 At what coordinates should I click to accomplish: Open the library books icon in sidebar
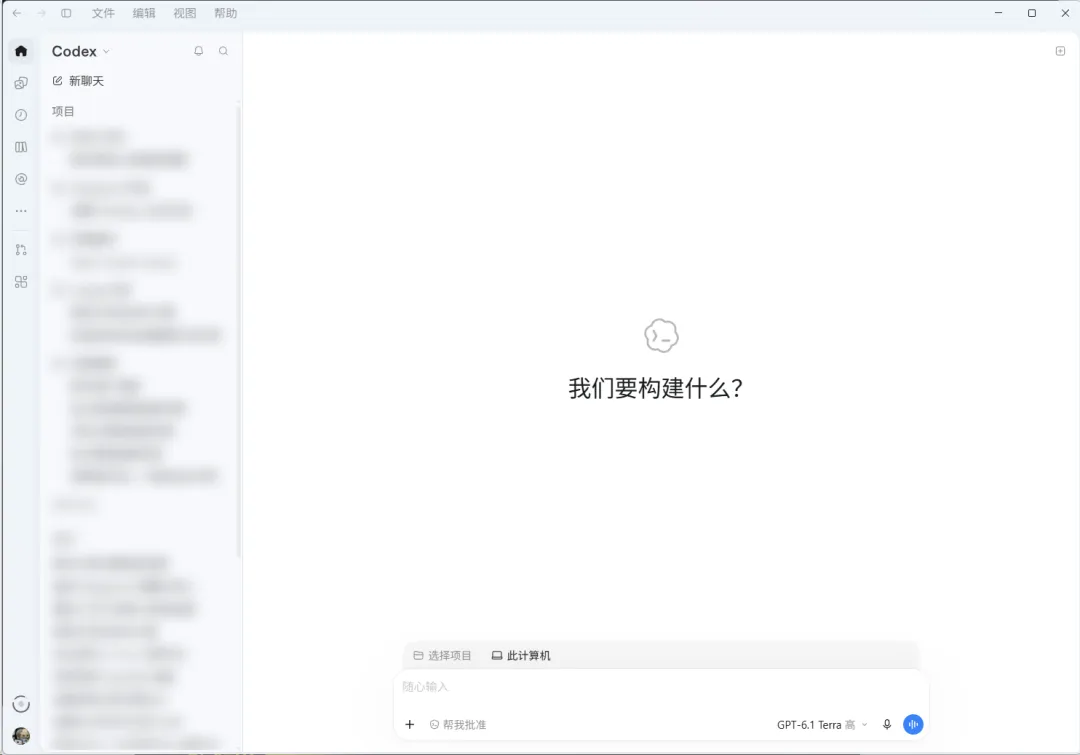tap(21, 147)
